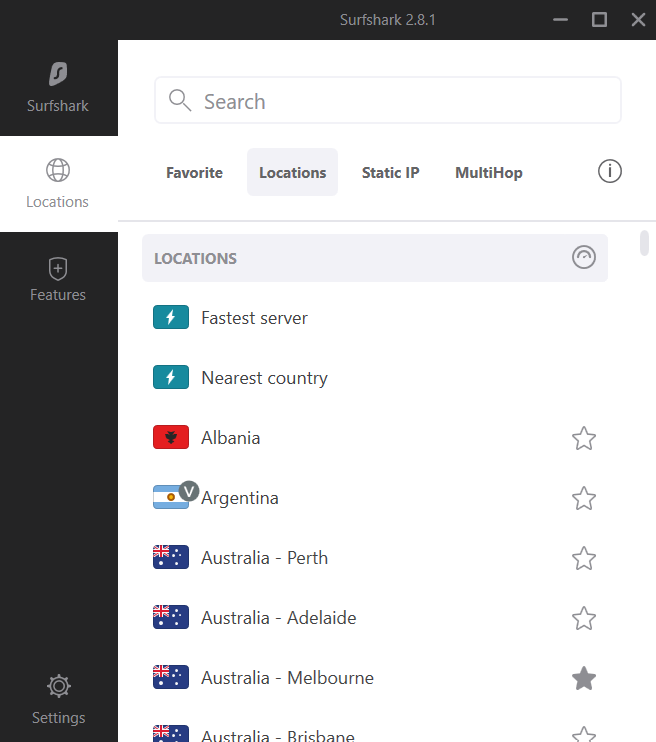Image resolution: width=656 pixels, height=742 pixels.
Task: Click the locations list scrollbar
Action: [644, 243]
